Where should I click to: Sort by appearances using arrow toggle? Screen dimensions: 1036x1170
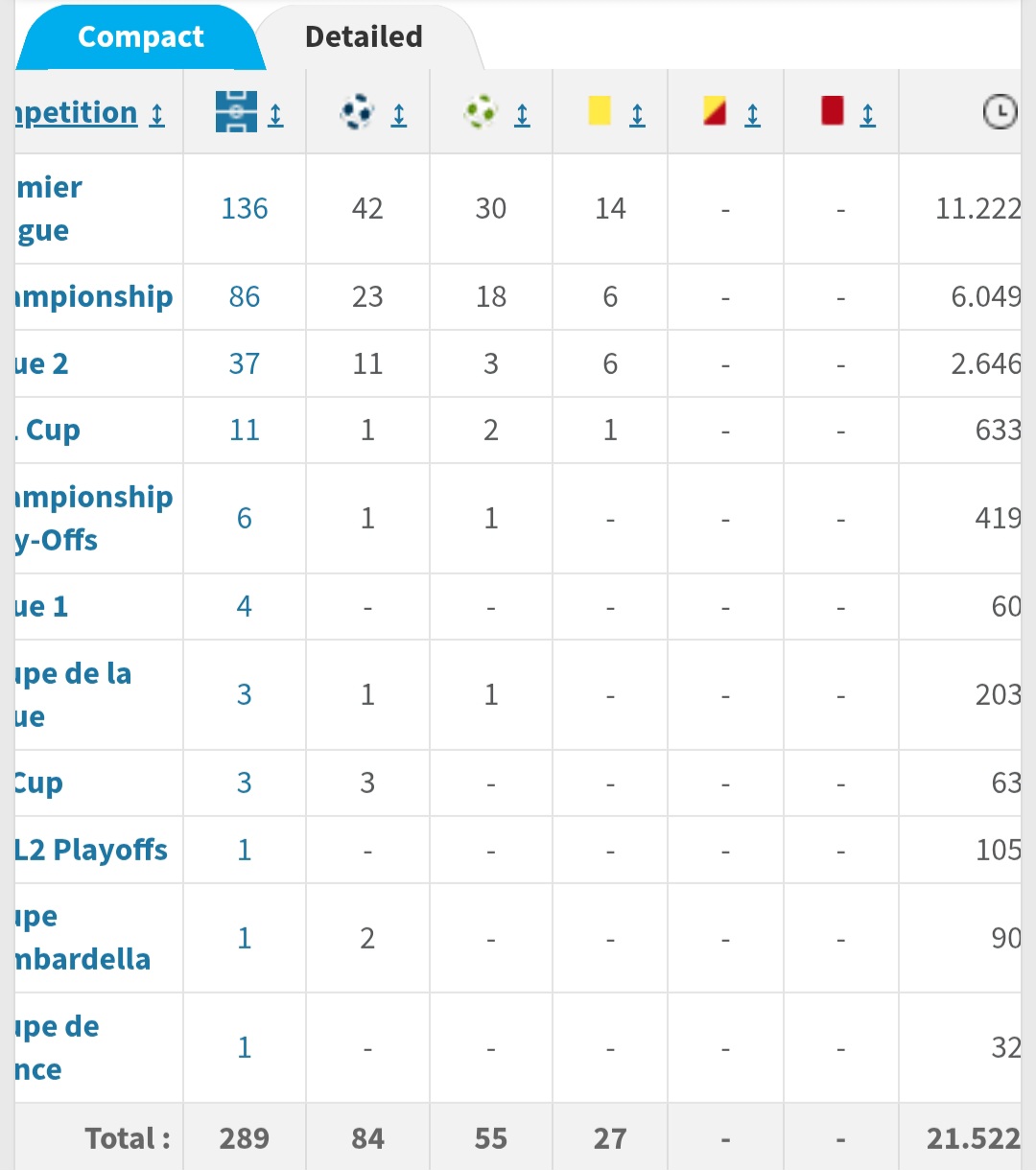coord(275,115)
